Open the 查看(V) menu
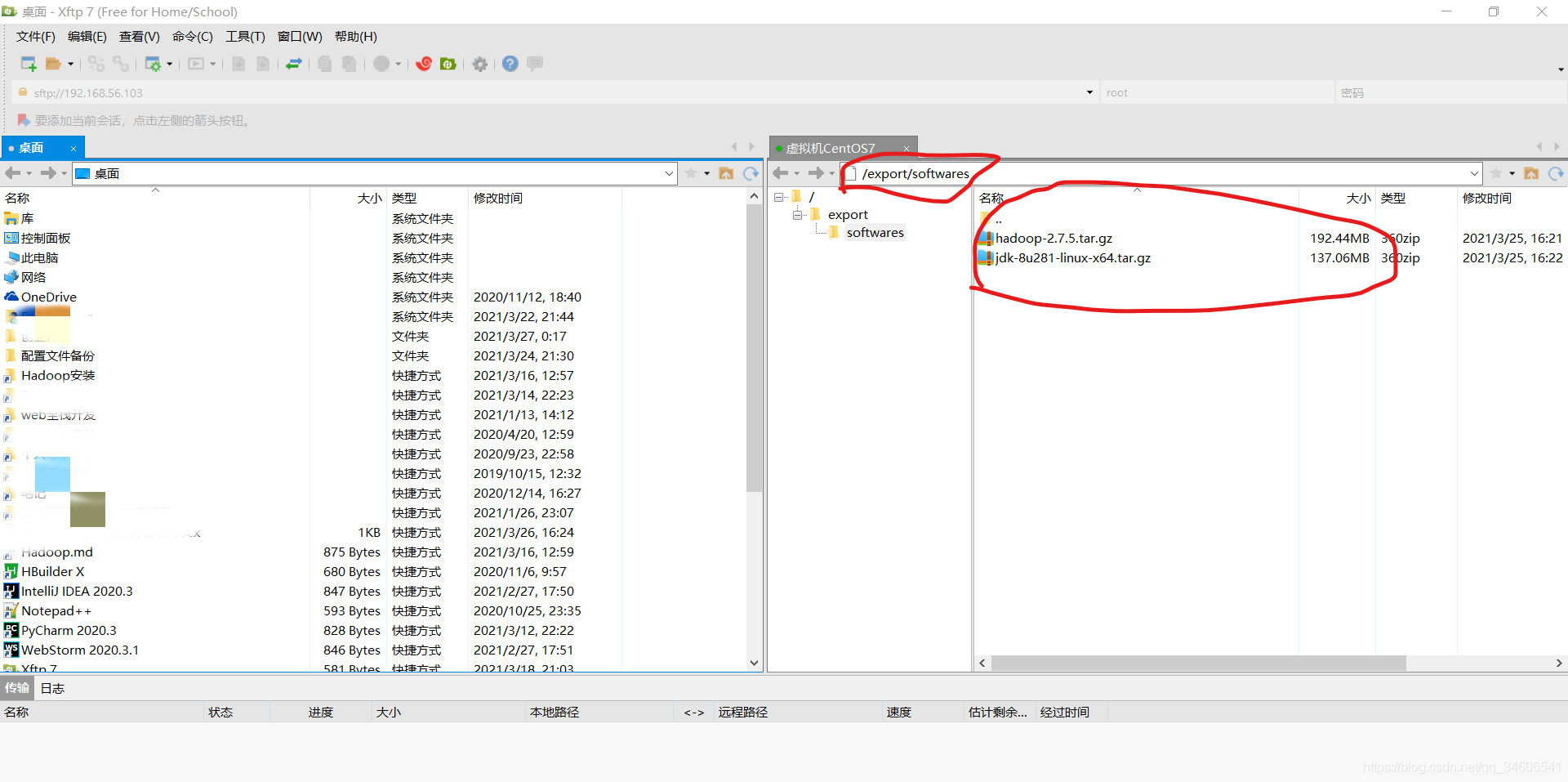The image size is (1568, 782). click(139, 37)
